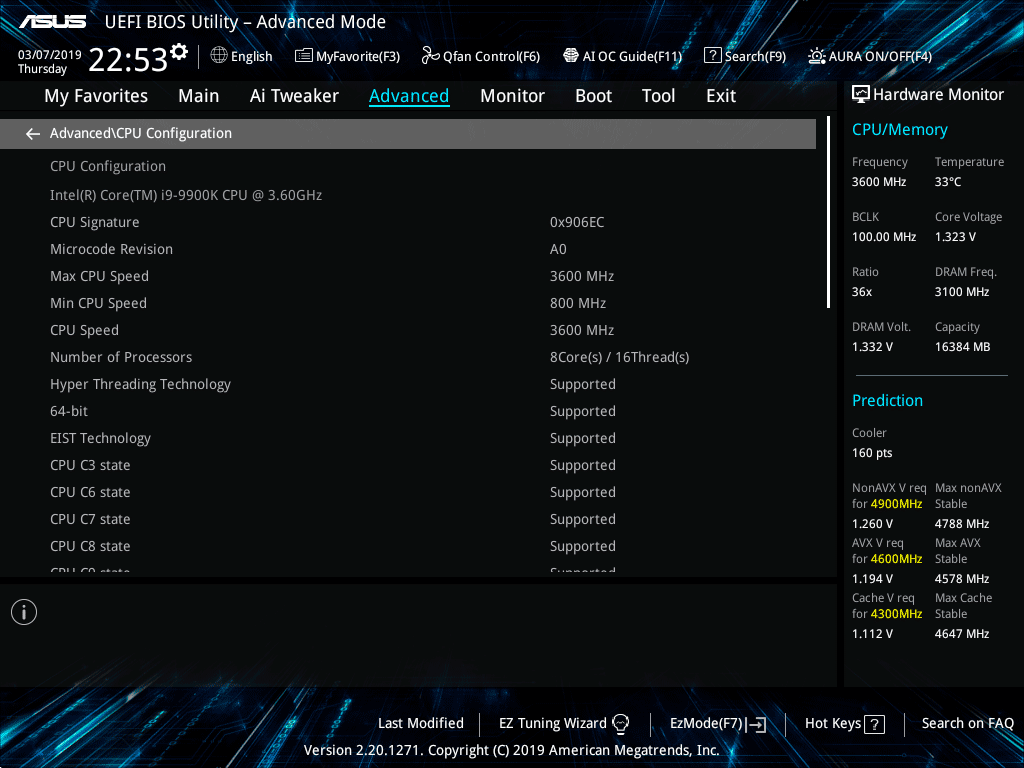The image size is (1024, 768).
Task: Open AI OC Guide(F11)
Action: tap(622, 56)
